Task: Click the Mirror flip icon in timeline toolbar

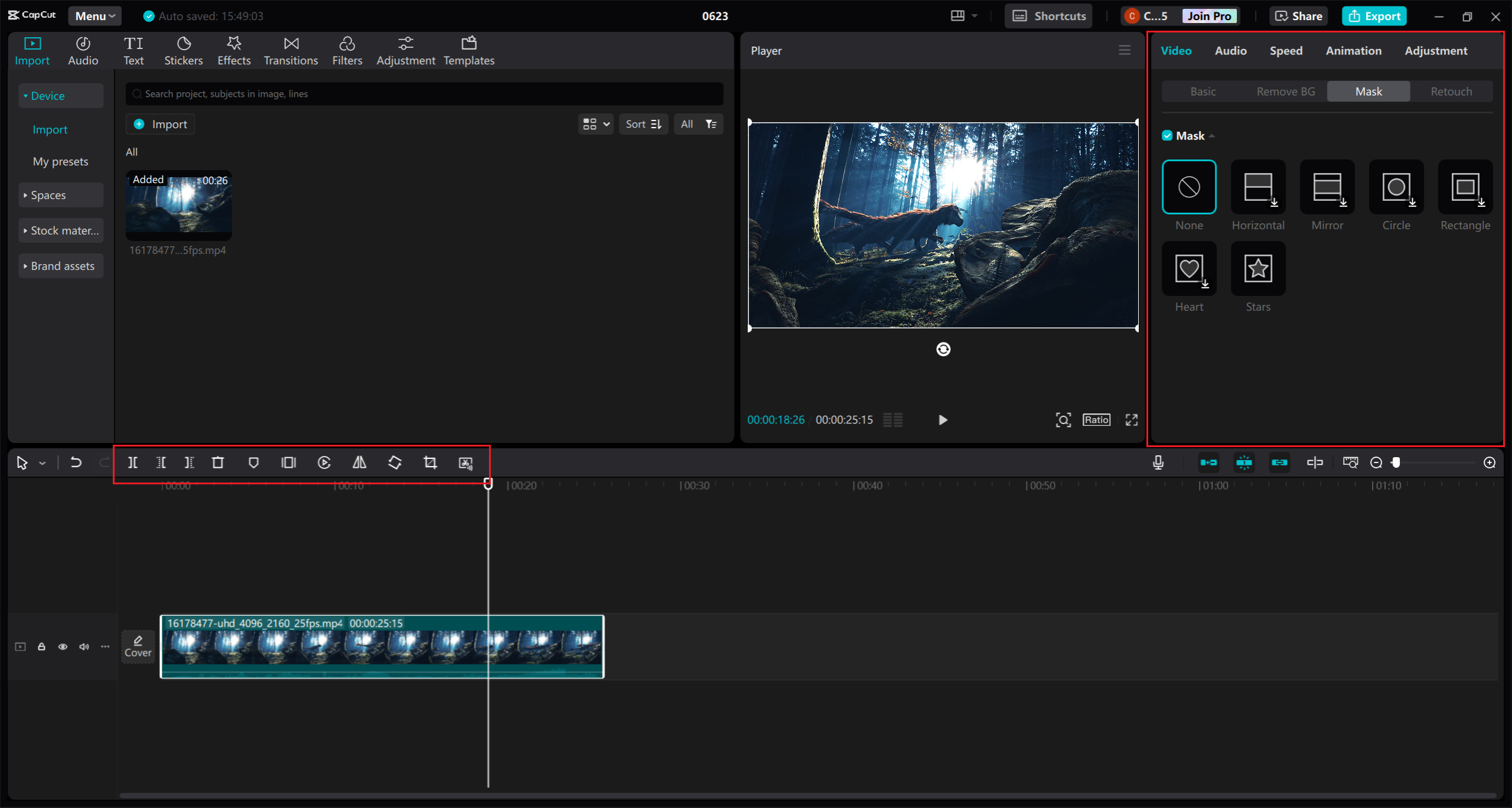Action: [359, 462]
